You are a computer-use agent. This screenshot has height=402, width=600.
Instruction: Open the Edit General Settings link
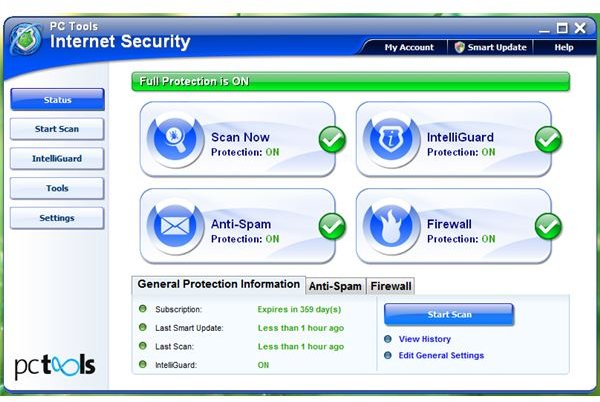coord(441,355)
